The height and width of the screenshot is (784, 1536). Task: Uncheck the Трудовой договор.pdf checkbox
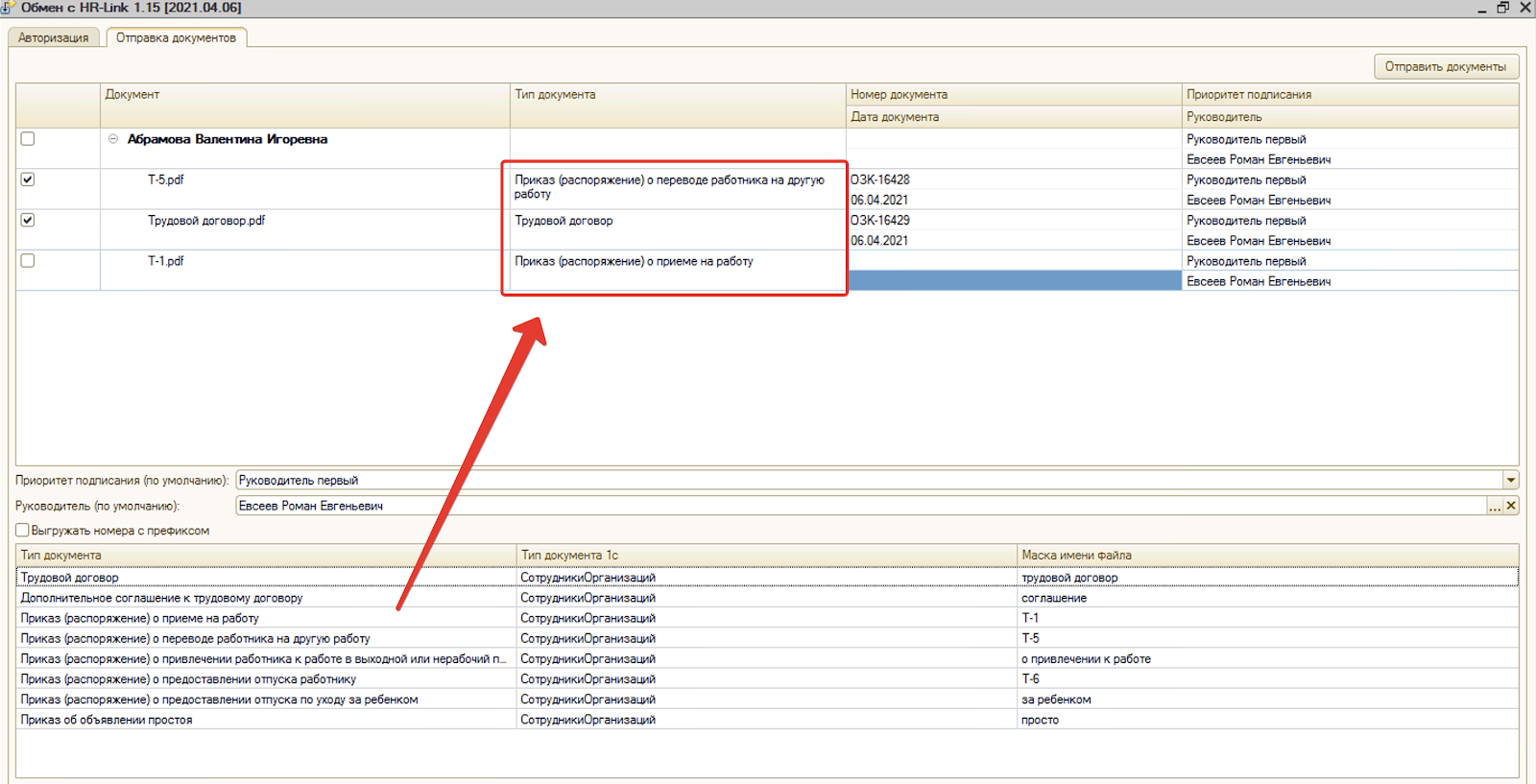pos(28,220)
